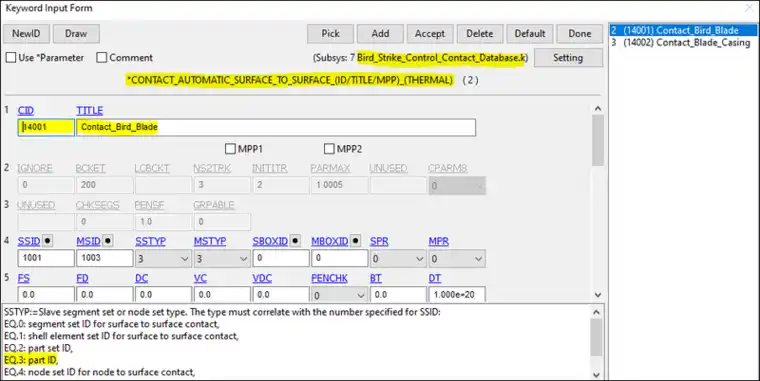Click the CID label link
Screen dimensions: 760x381
[26, 111]
